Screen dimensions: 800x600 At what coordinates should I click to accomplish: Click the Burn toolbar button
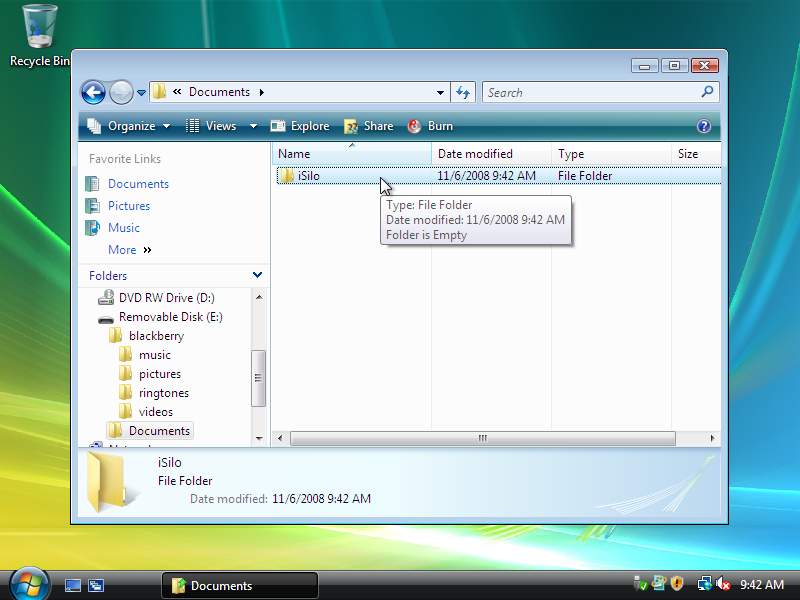click(430, 126)
